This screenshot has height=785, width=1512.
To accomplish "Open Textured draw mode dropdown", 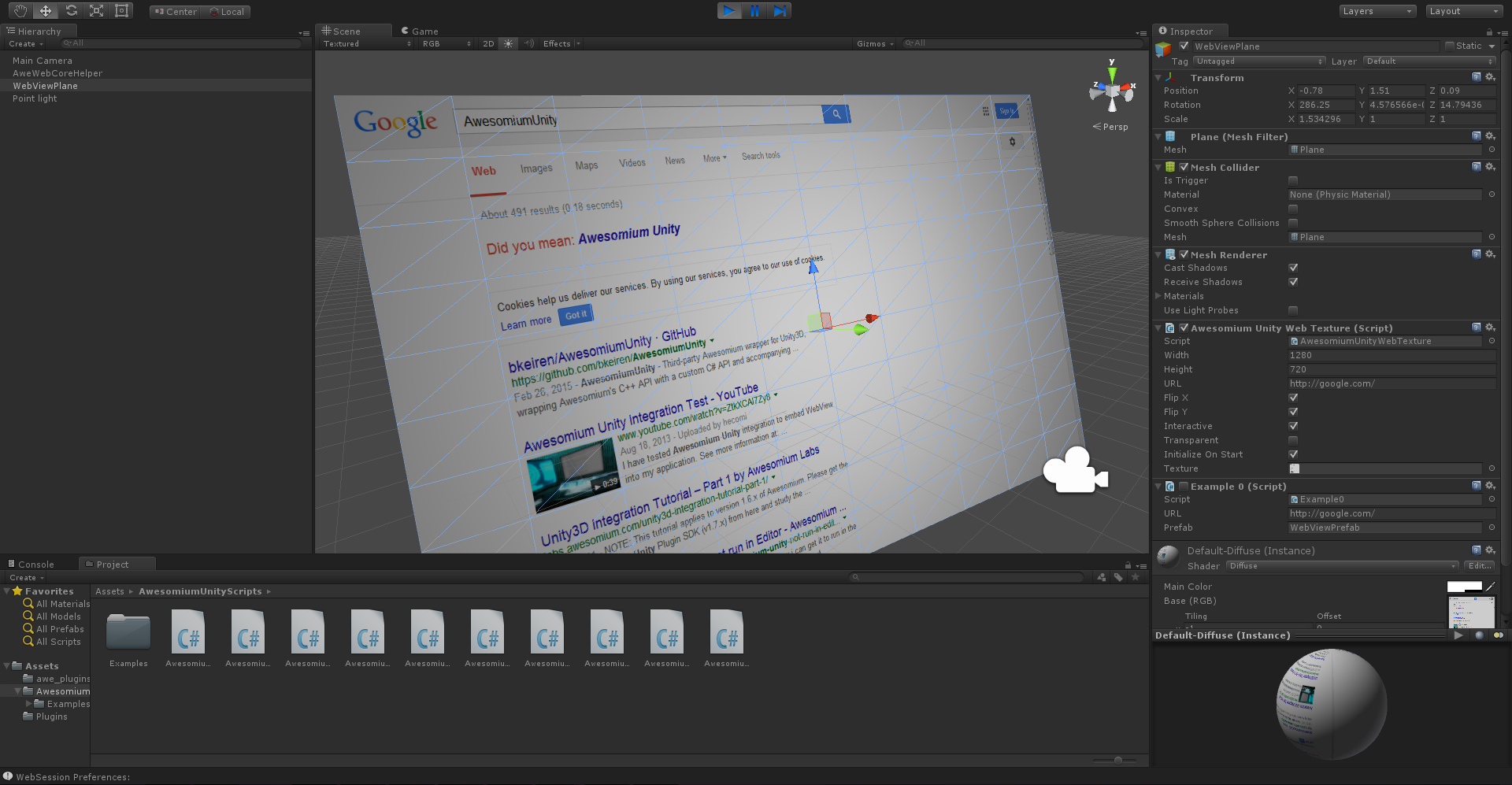I will coord(367,44).
